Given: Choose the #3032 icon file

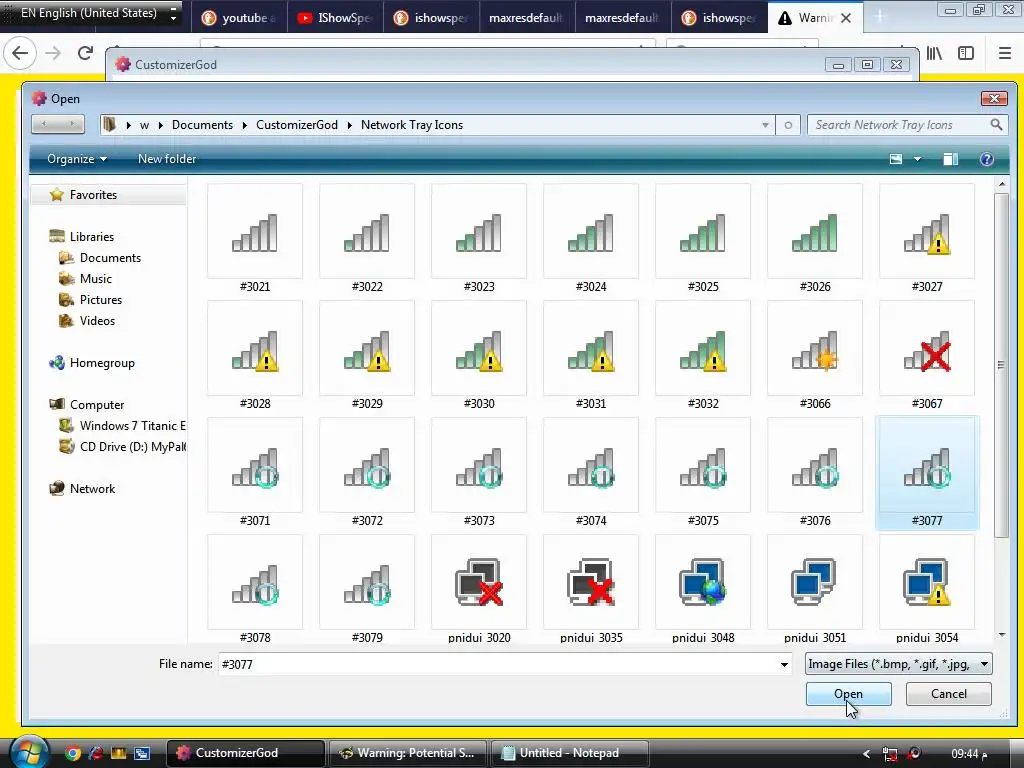Looking at the screenshot, I should pos(703,355).
